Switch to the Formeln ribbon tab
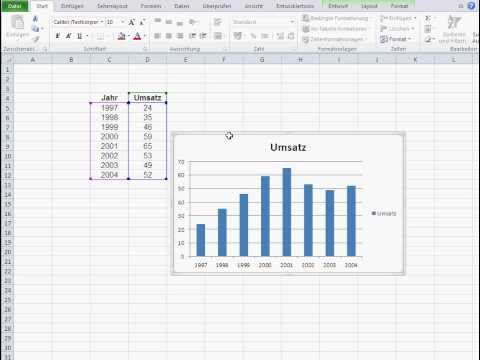The height and width of the screenshot is (360, 480). pos(151,6)
